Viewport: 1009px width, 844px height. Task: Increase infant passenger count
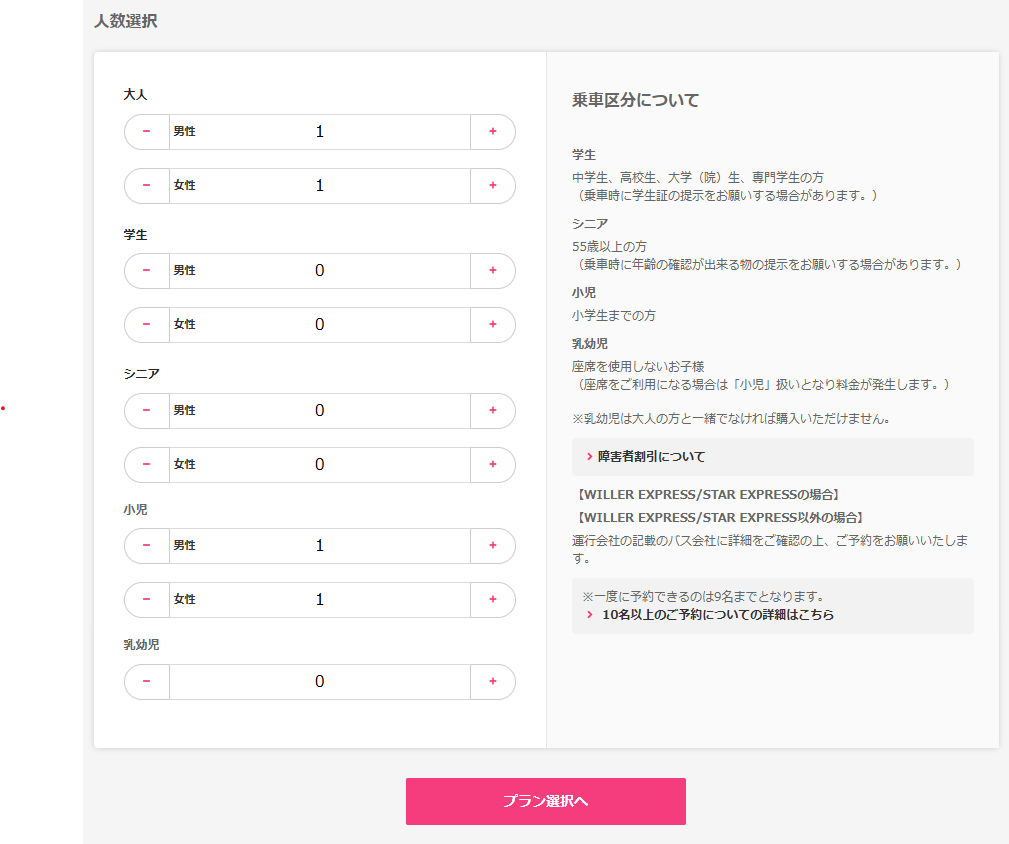(492, 681)
